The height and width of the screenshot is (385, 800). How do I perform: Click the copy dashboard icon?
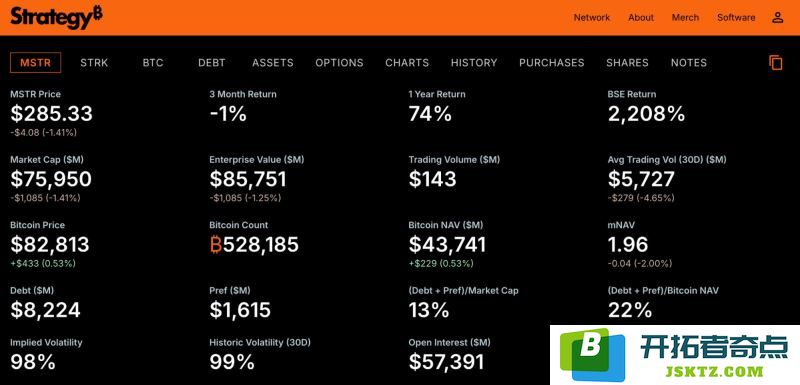coord(776,63)
